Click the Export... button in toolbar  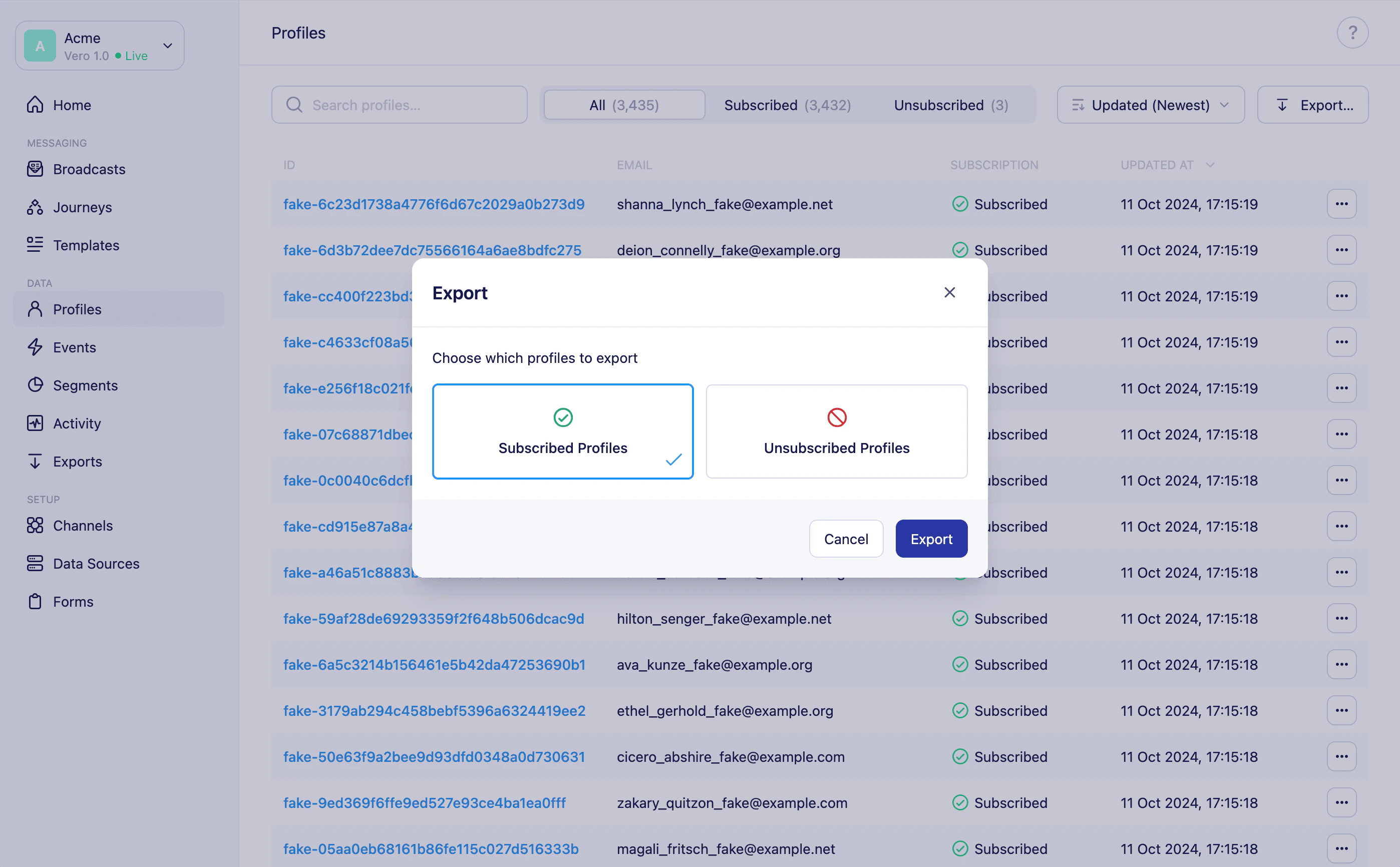coord(1313,105)
